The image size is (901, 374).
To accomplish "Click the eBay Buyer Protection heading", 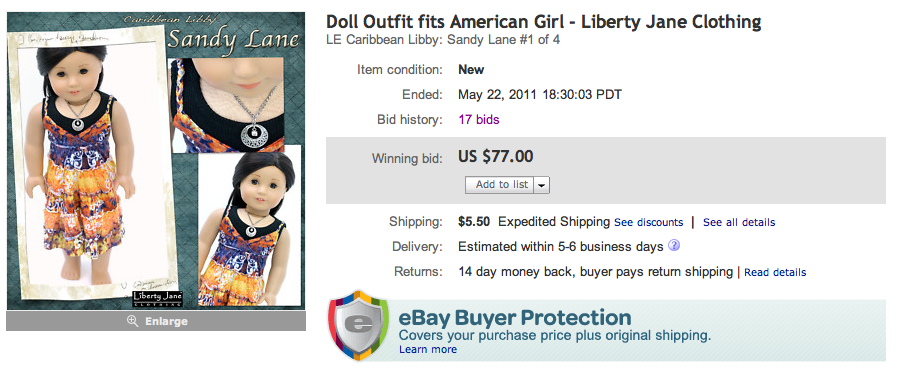I will [x=515, y=317].
